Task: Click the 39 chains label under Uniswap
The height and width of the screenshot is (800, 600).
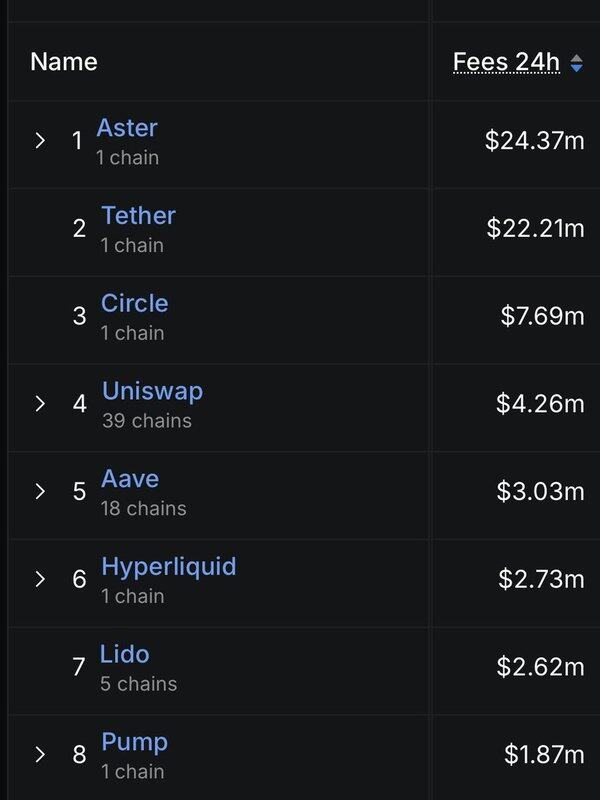Action: click(147, 421)
